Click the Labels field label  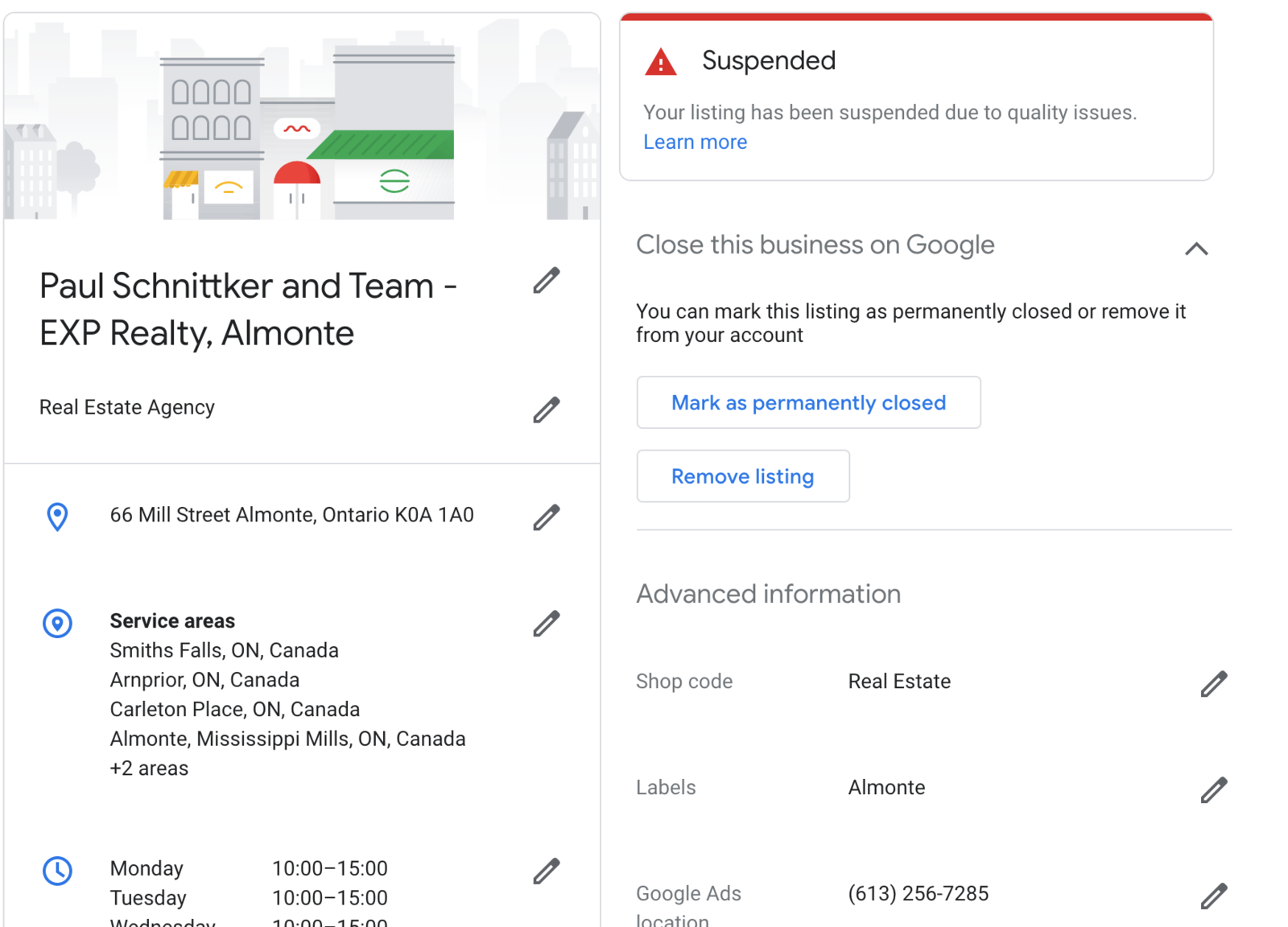click(666, 787)
